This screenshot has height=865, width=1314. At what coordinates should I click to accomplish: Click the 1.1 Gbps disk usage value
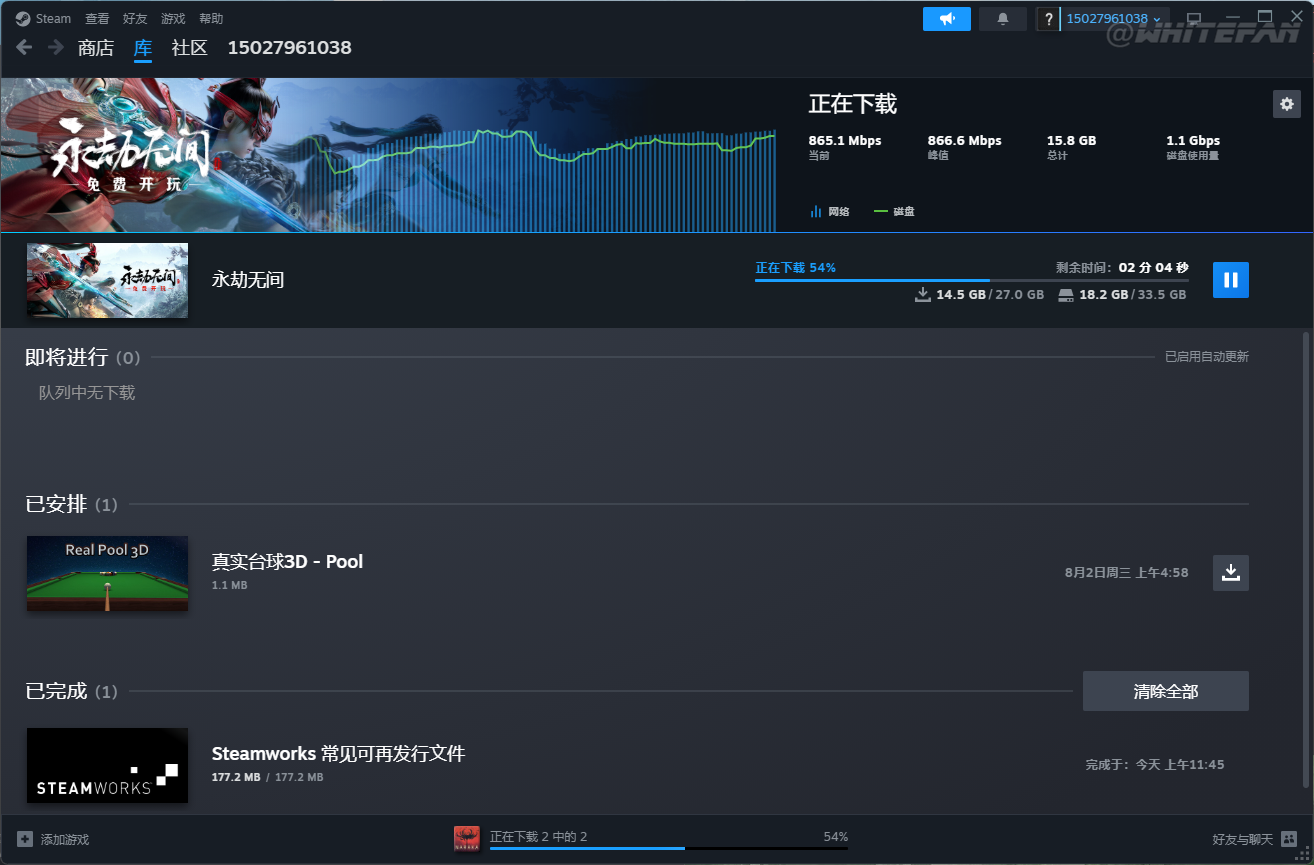tap(1193, 141)
